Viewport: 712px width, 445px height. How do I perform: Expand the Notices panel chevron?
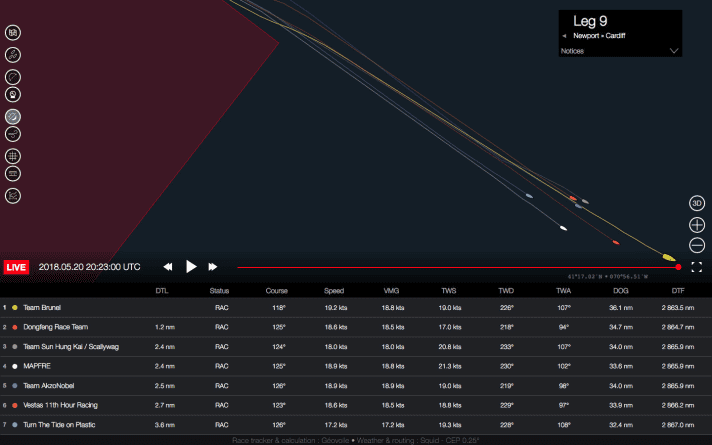coord(674,50)
